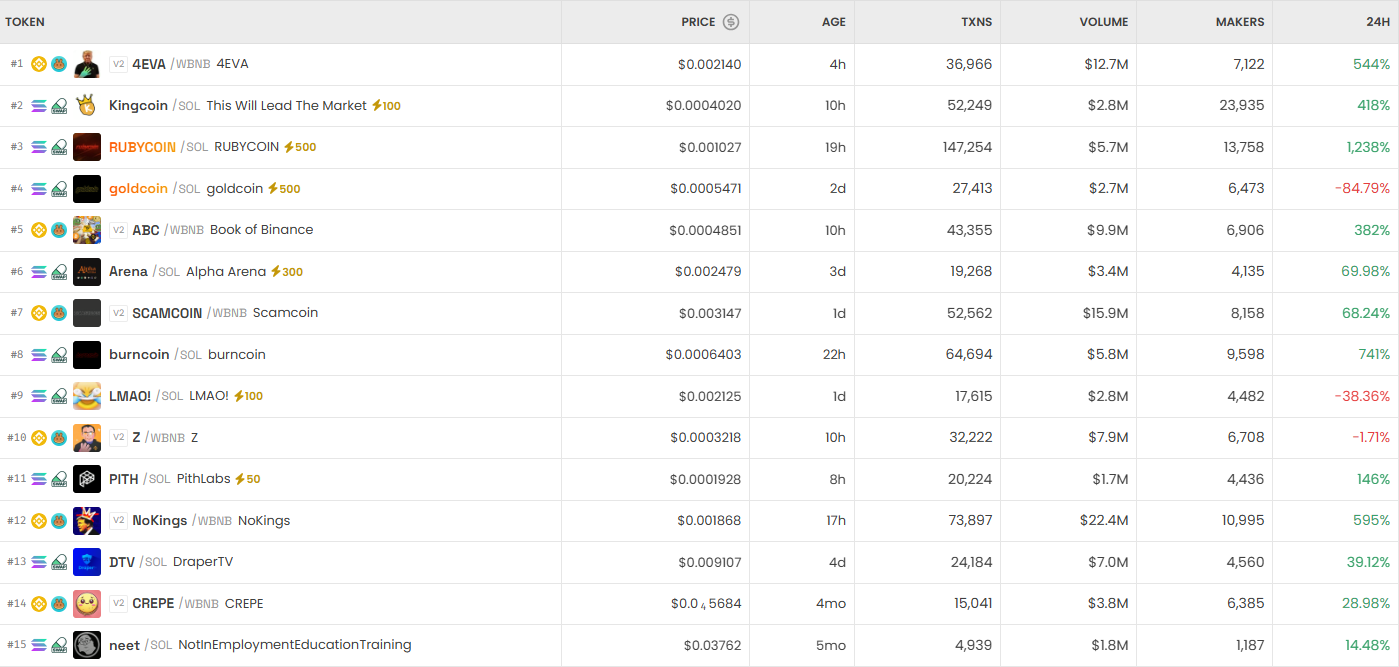
Task: Sort tokens by the 24H column header
Action: point(1380,21)
